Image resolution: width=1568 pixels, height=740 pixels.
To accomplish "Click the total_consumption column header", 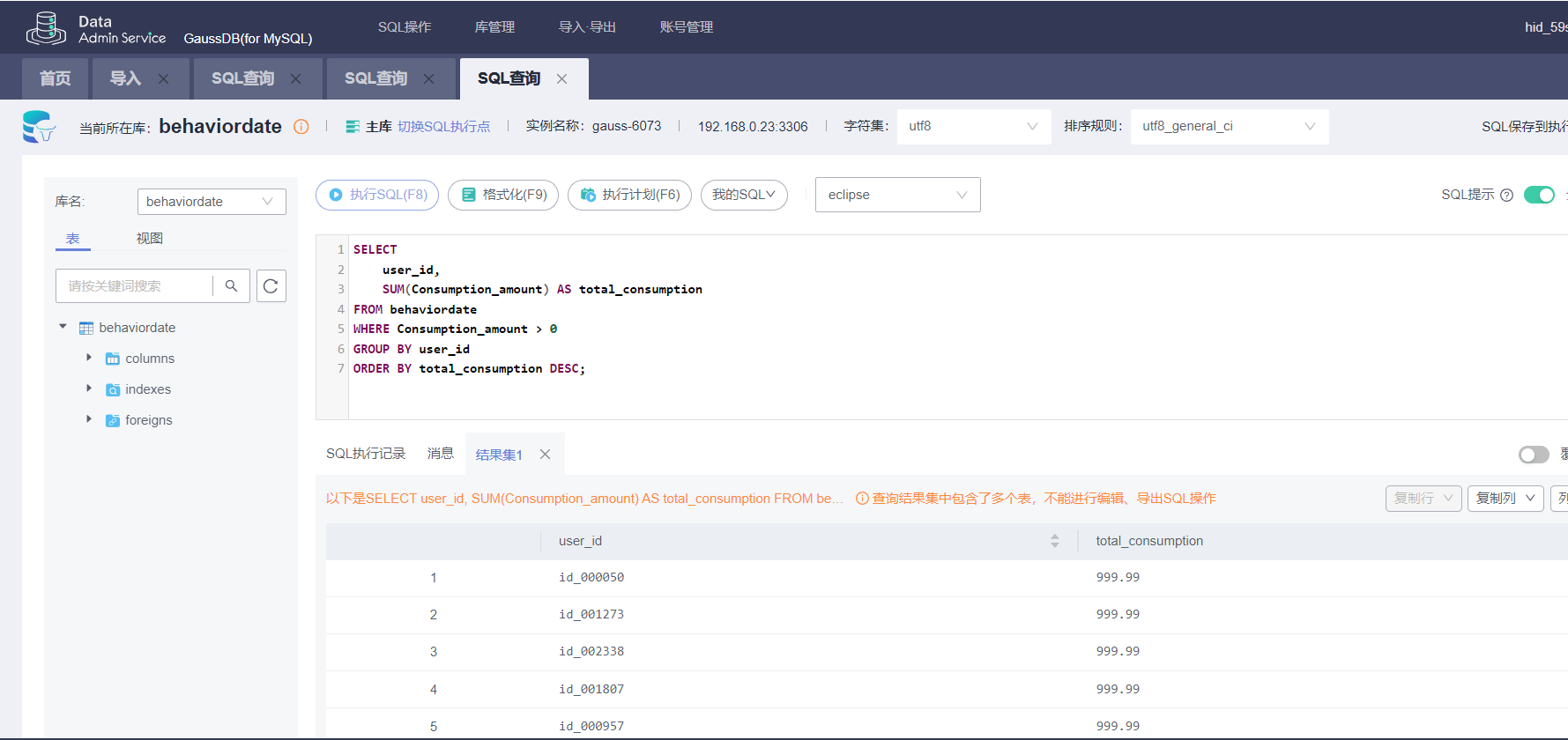I will tap(1149, 541).
